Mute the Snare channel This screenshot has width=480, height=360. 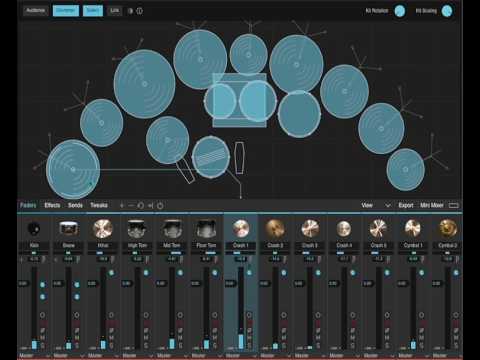tap(77, 338)
